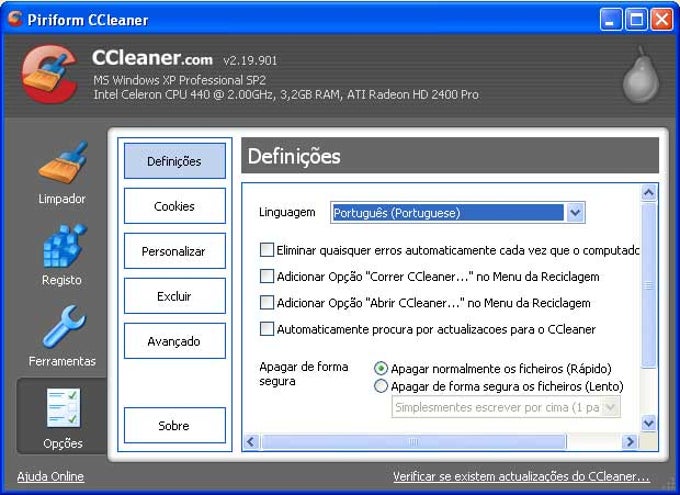This screenshot has width=680, height=495.
Task: Click the Definições panel heading
Action: tap(294, 157)
